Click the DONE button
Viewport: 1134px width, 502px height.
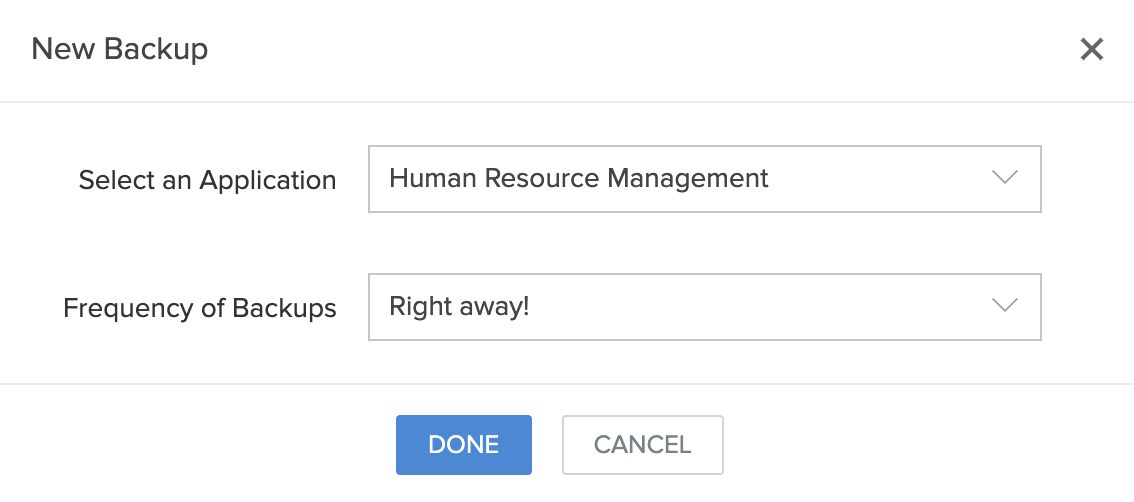(x=463, y=445)
